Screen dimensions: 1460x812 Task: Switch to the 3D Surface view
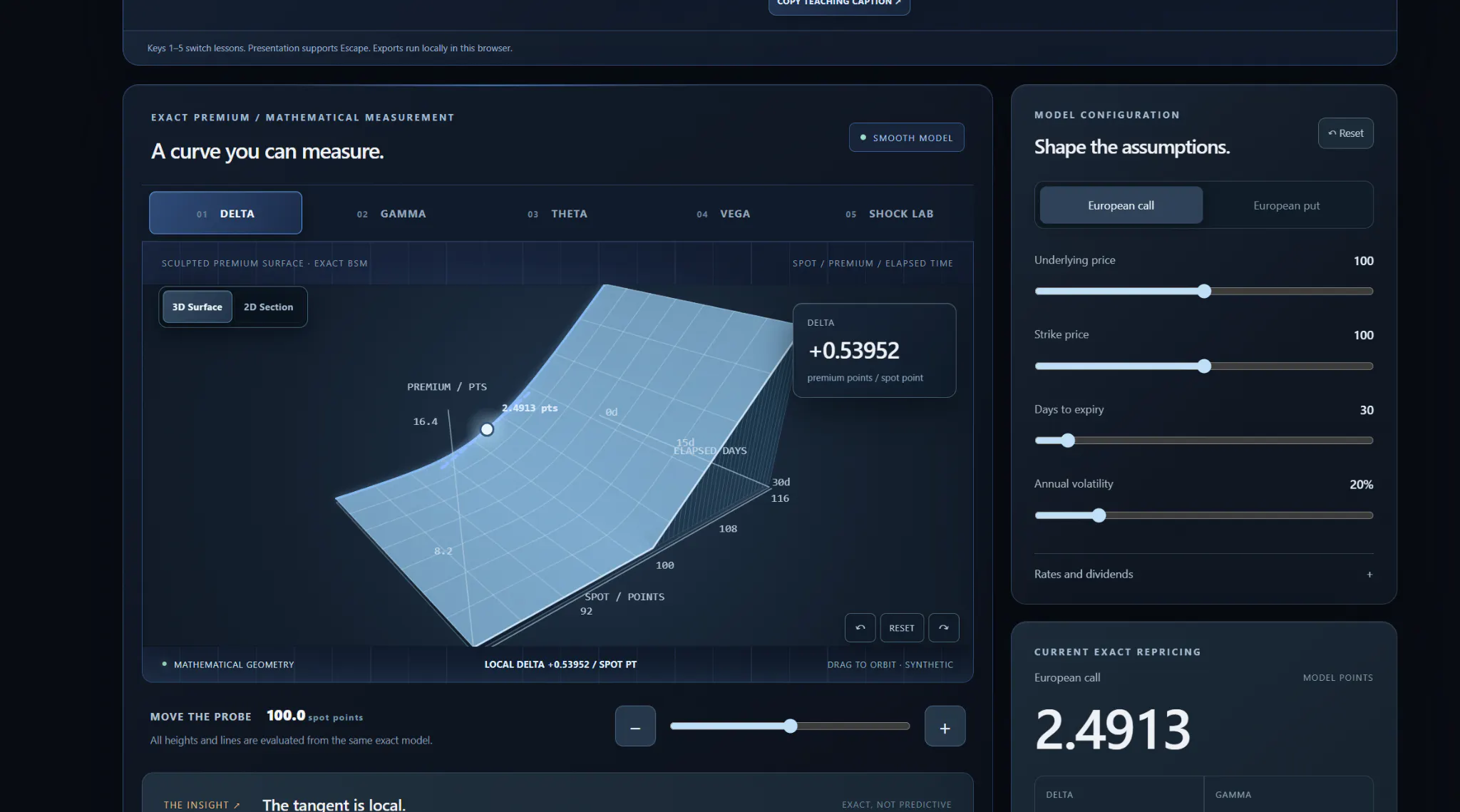197,307
